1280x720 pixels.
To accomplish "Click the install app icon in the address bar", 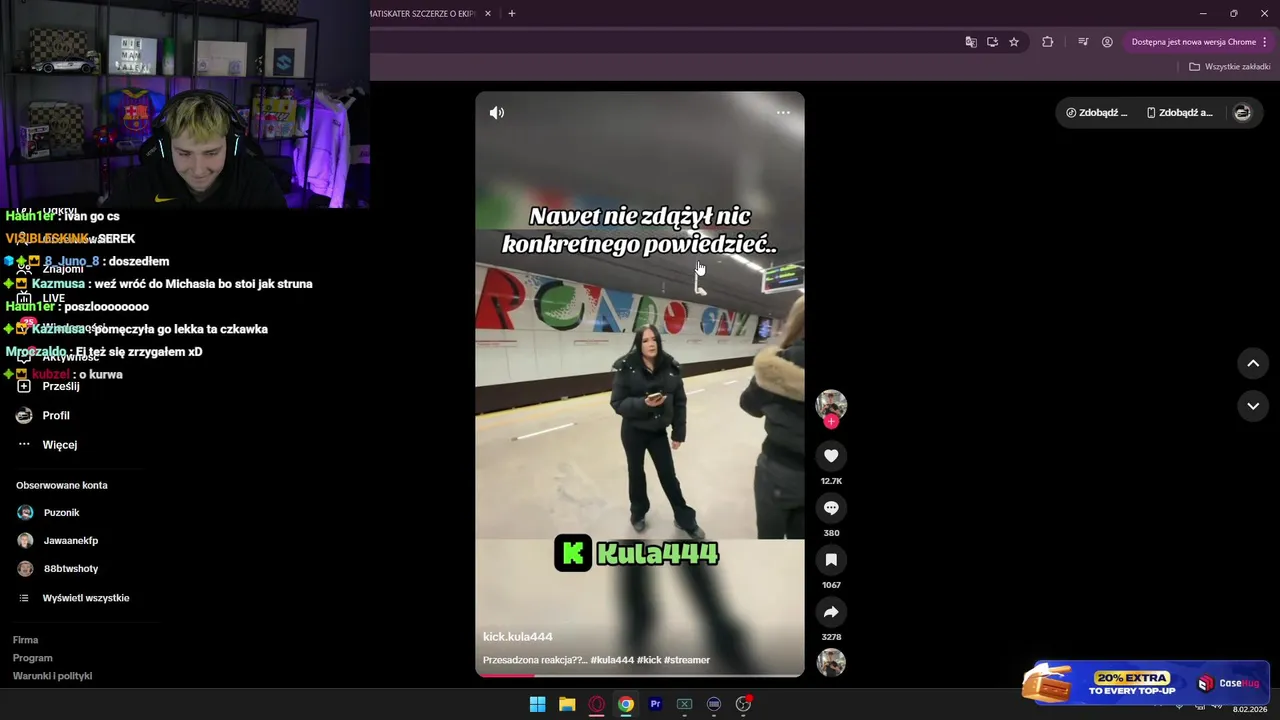I will (992, 42).
